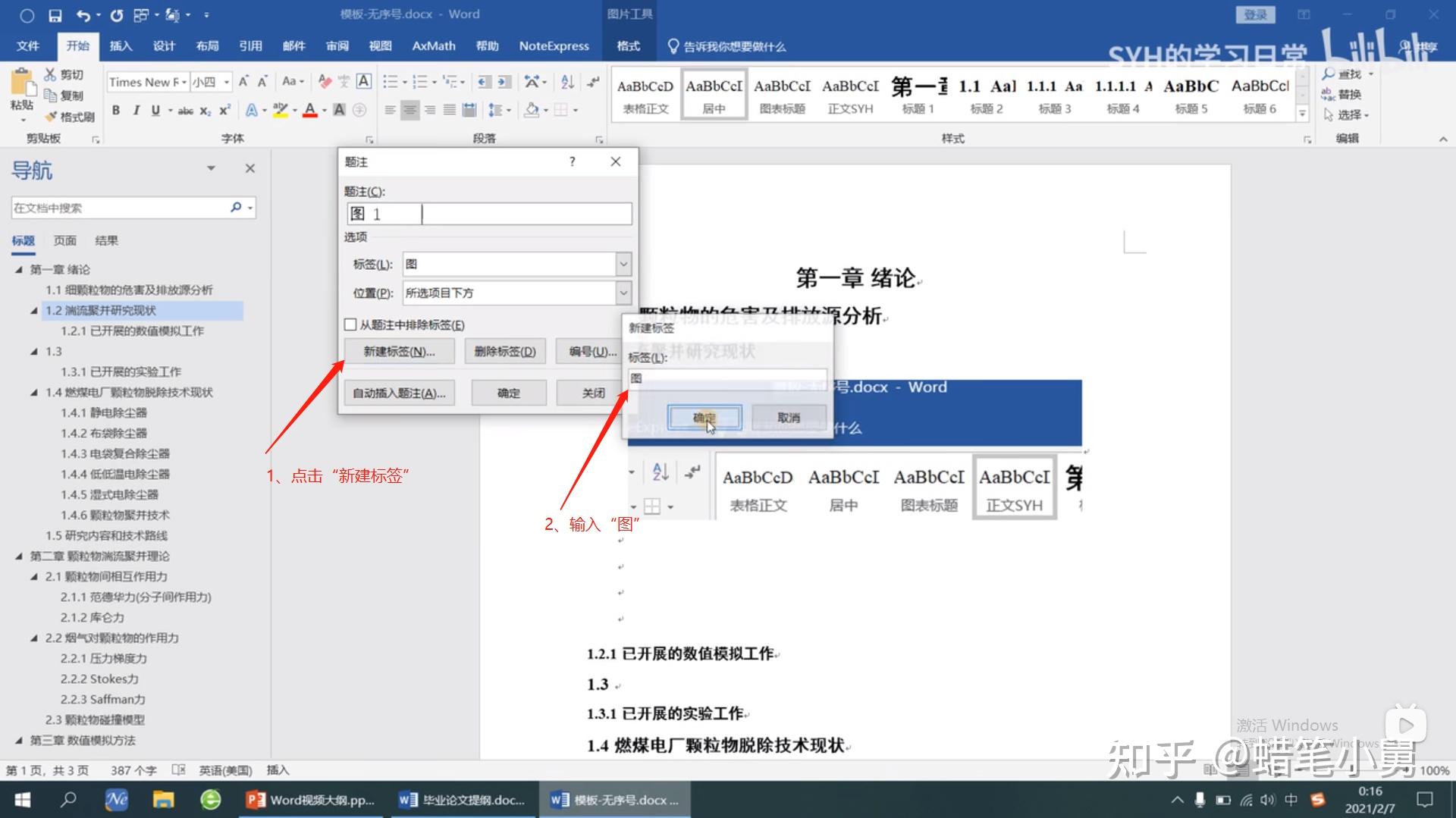Click the Format Painter brush icon

point(51,117)
